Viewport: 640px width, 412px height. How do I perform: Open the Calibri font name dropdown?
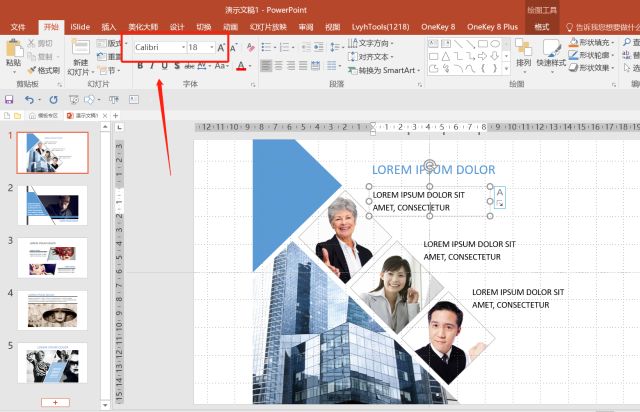coord(183,47)
